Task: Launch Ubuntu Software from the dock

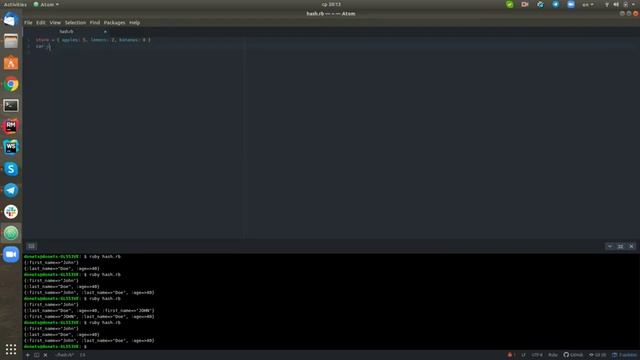Action: (x=11, y=62)
